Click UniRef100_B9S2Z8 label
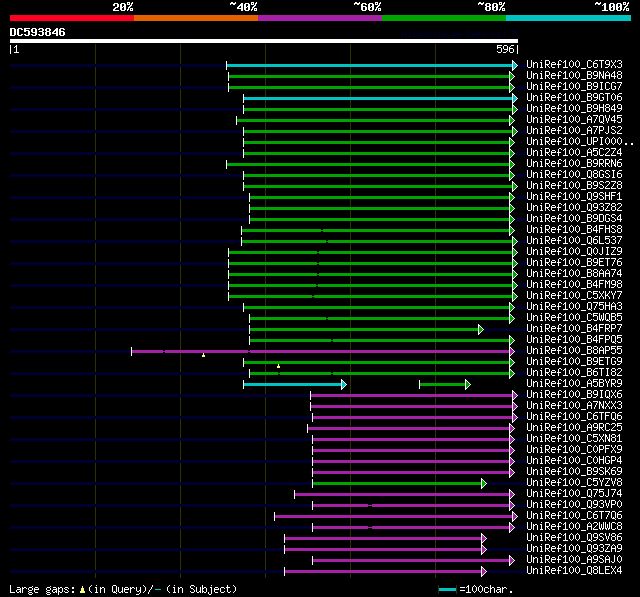Viewport: 640px width, 597px height. (x=574, y=186)
